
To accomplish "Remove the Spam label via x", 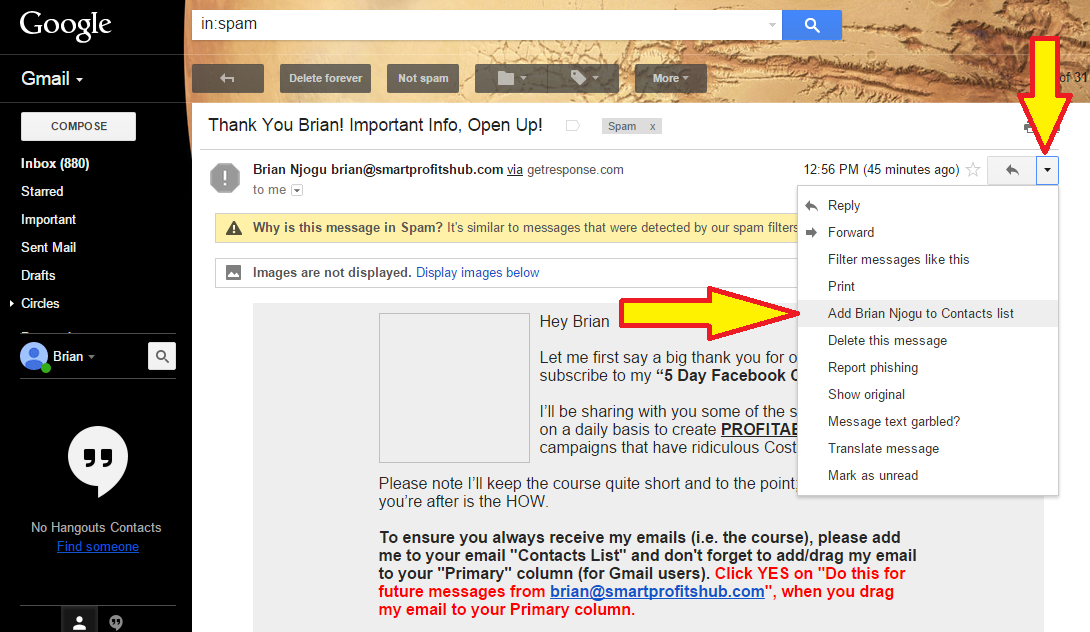I will [x=652, y=127].
